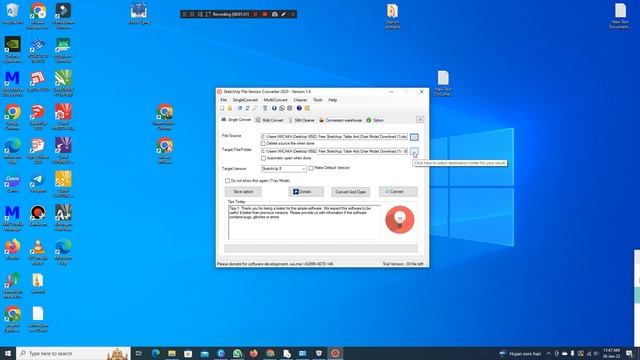
Task: Click the trash bin toolbar icon
Action: coord(265,108)
